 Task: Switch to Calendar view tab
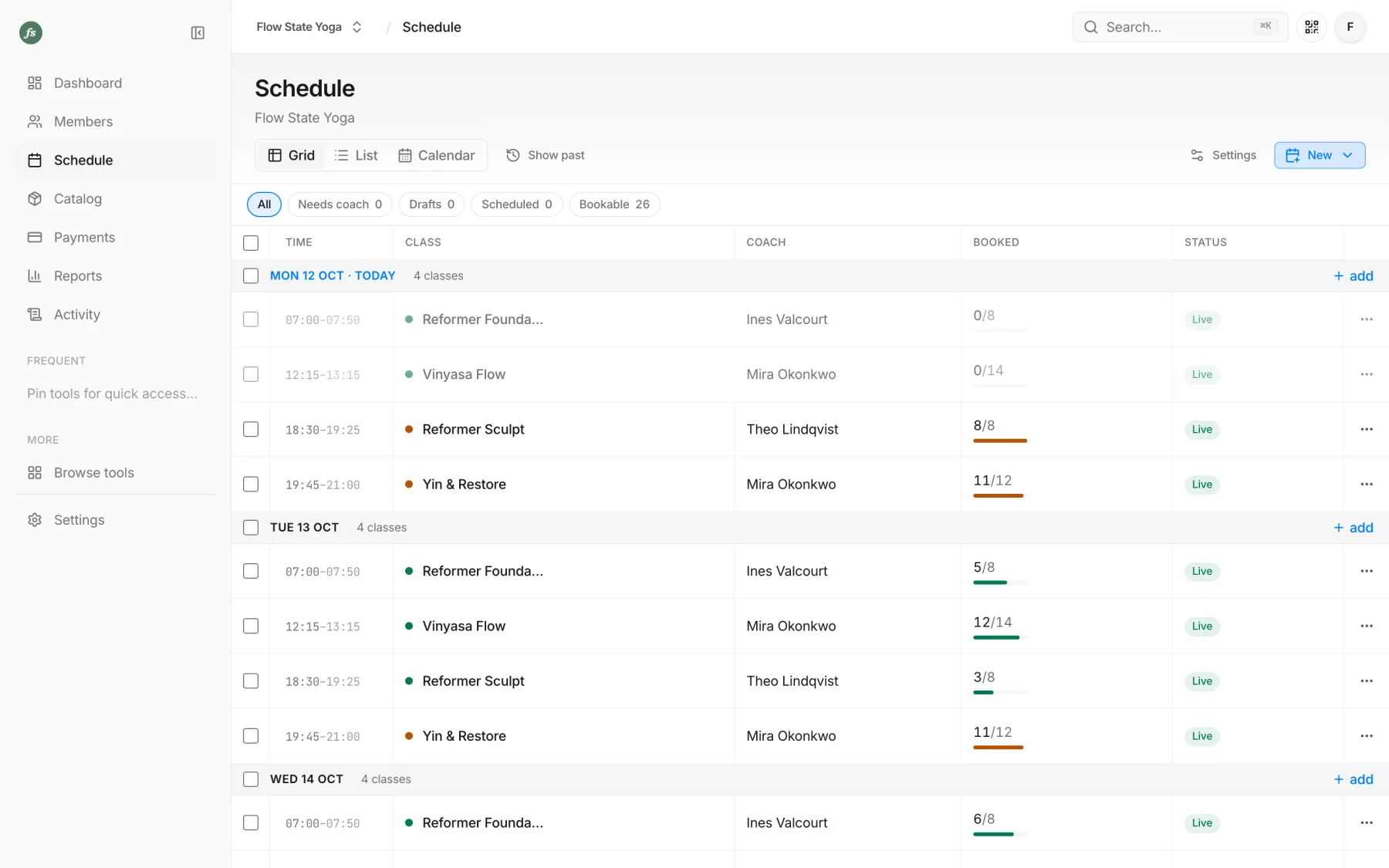click(436, 155)
